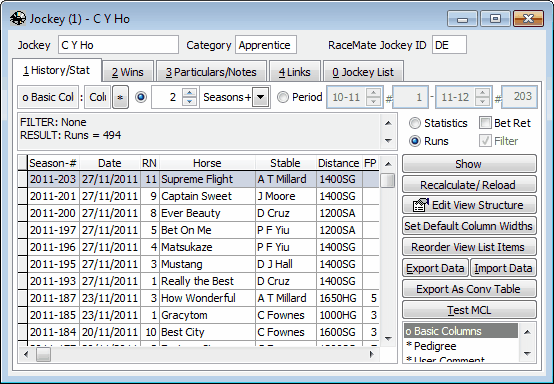
Task: Click the Col button
Action: click(98, 97)
